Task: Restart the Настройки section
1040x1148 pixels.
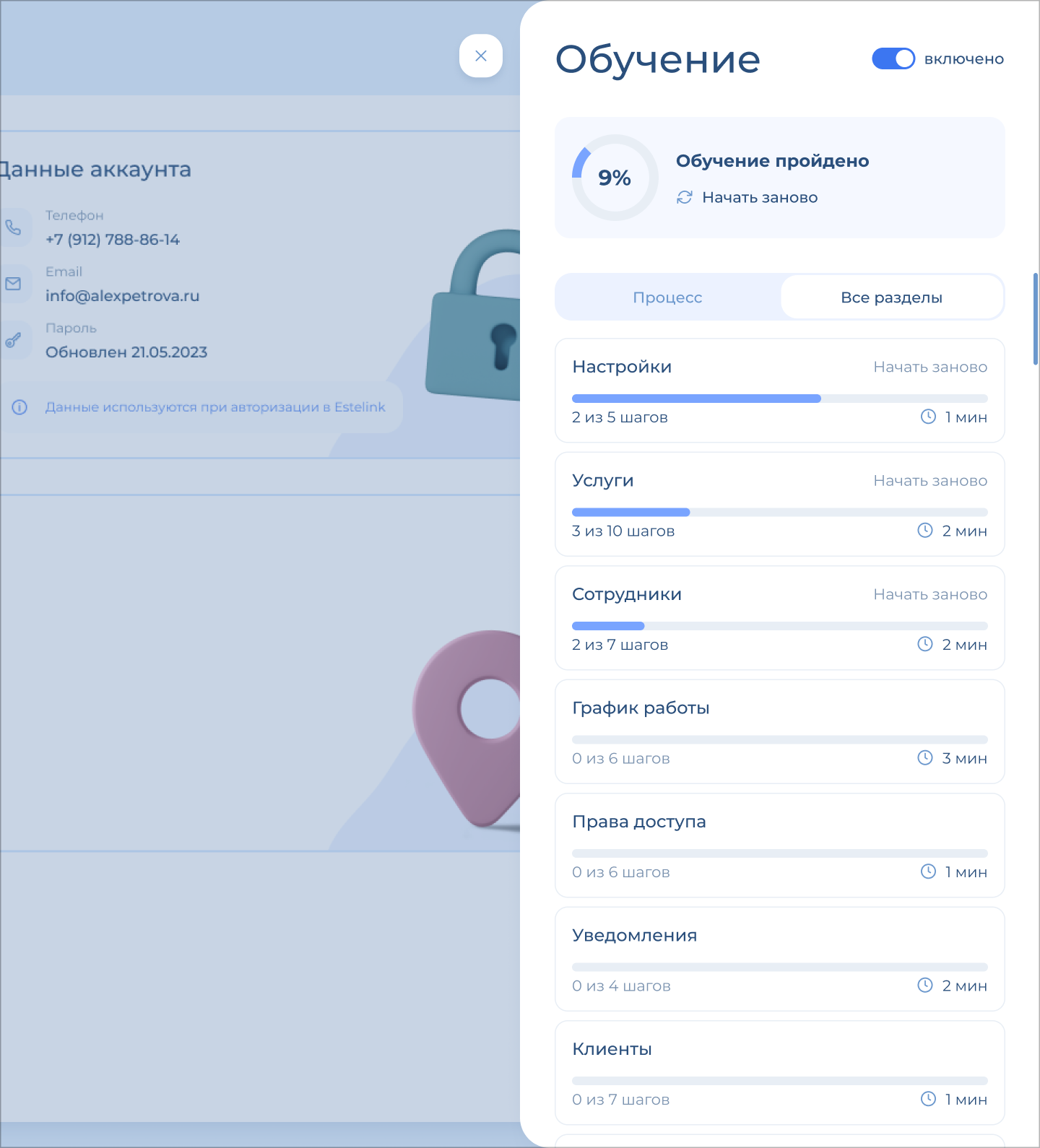Action: [929, 367]
